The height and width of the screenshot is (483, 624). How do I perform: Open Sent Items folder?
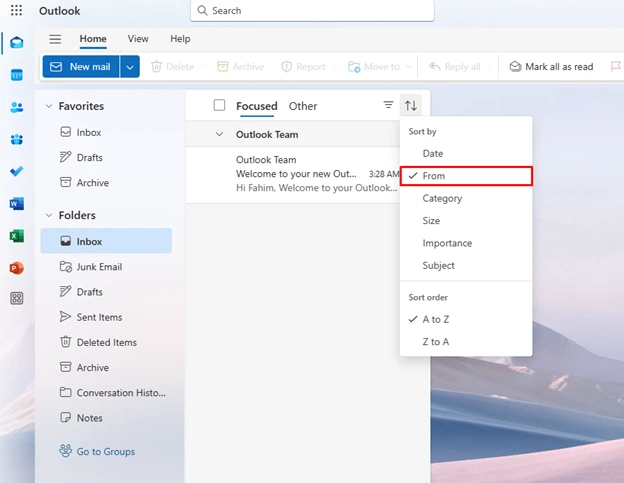click(x=106, y=317)
